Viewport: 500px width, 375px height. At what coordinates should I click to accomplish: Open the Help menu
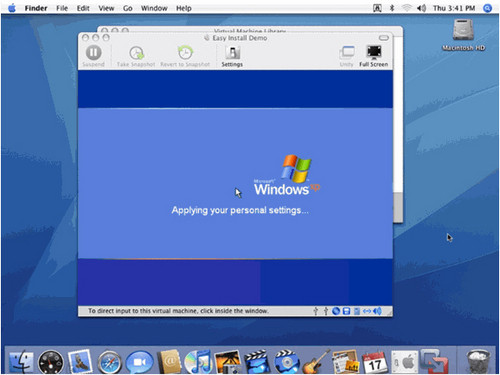tap(184, 8)
